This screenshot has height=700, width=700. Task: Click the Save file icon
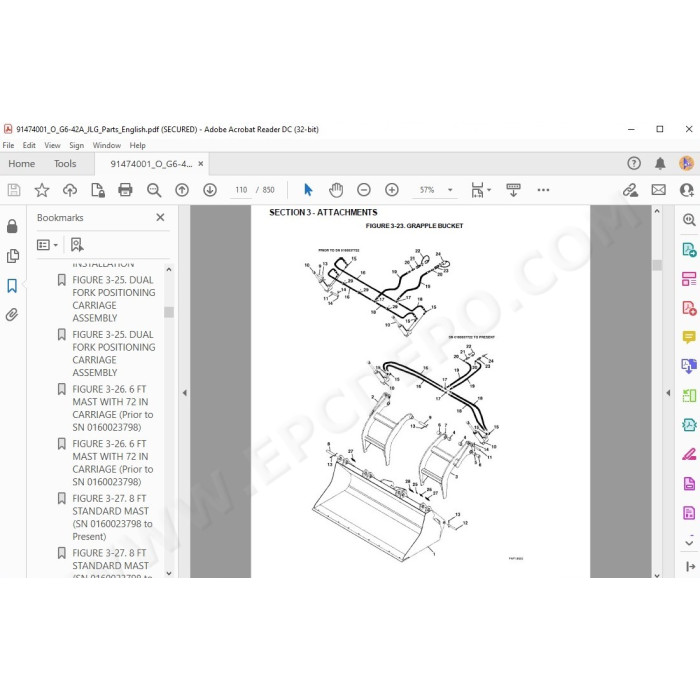pyautogui.click(x=14, y=190)
